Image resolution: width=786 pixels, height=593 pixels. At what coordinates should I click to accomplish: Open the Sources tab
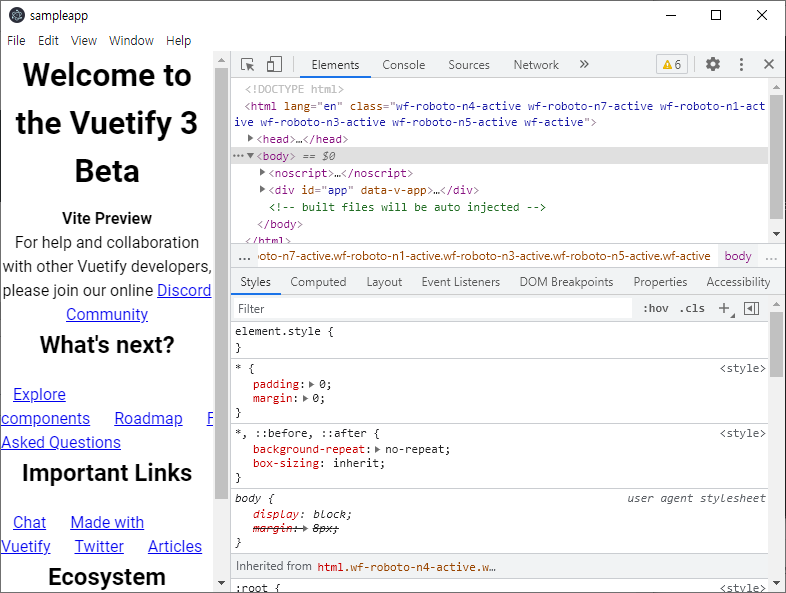[x=469, y=65]
